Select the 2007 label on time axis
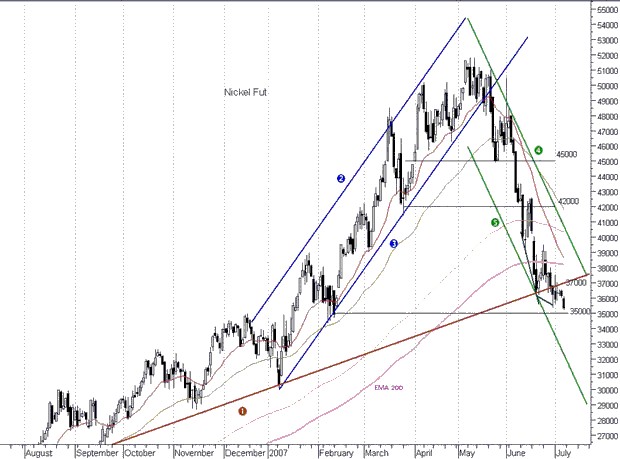The width and height of the screenshot is (620, 459). coord(279,452)
